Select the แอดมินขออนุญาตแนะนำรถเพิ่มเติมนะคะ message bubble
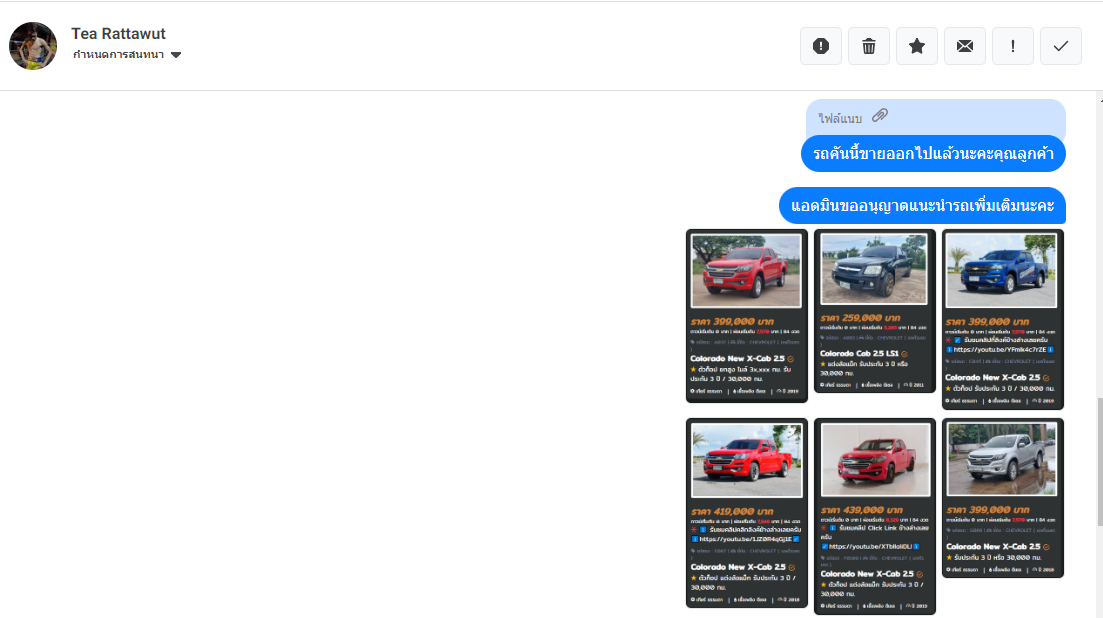The width and height of the screenshot is (1103, 618). coord(922,205)
